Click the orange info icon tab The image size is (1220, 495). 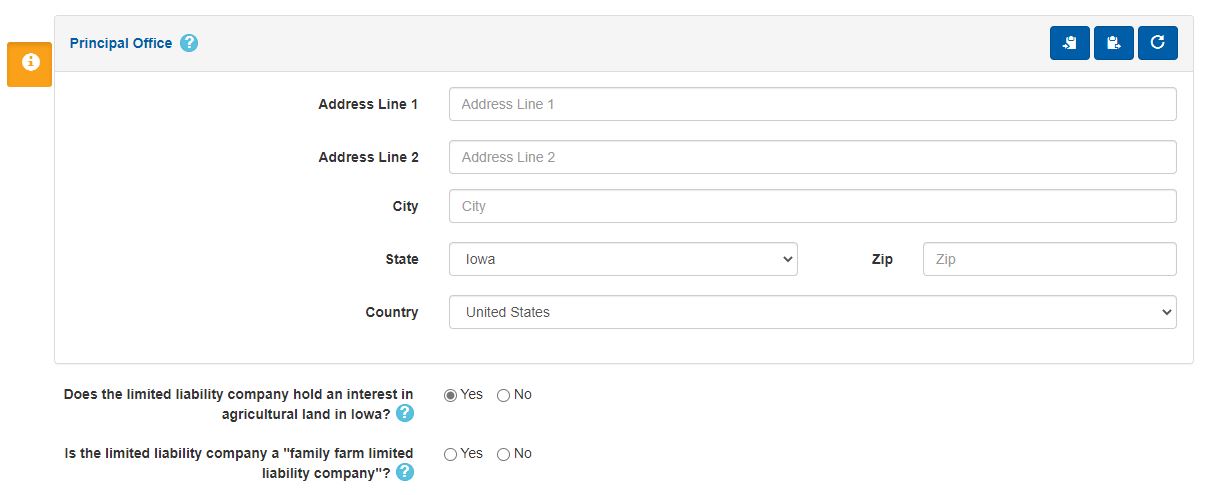coord(30,63)
